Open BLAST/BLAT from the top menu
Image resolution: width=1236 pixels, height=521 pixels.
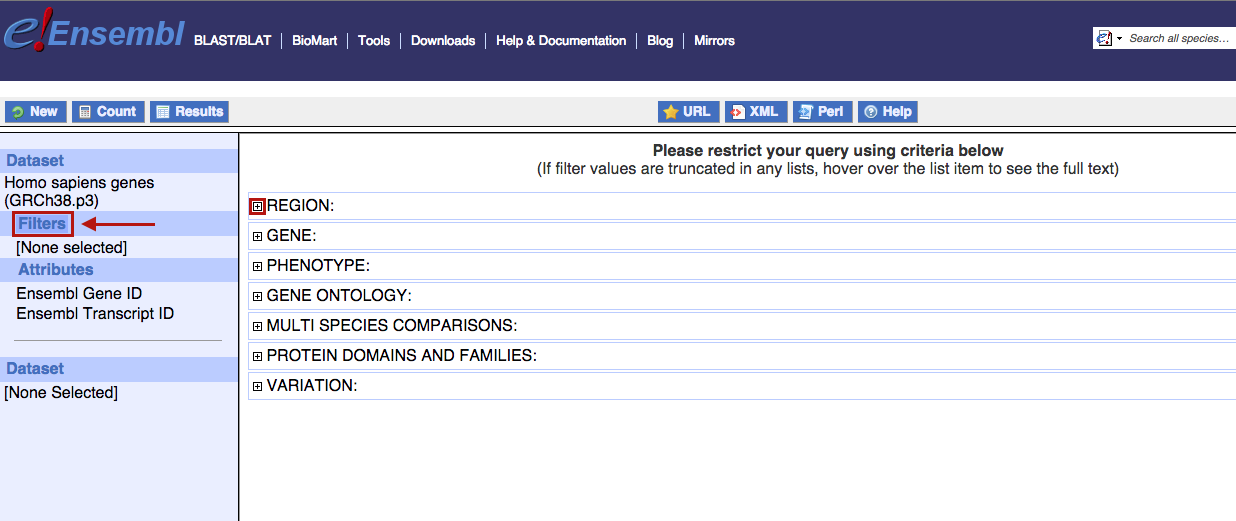pyautogui.click(x=232, y=41)
